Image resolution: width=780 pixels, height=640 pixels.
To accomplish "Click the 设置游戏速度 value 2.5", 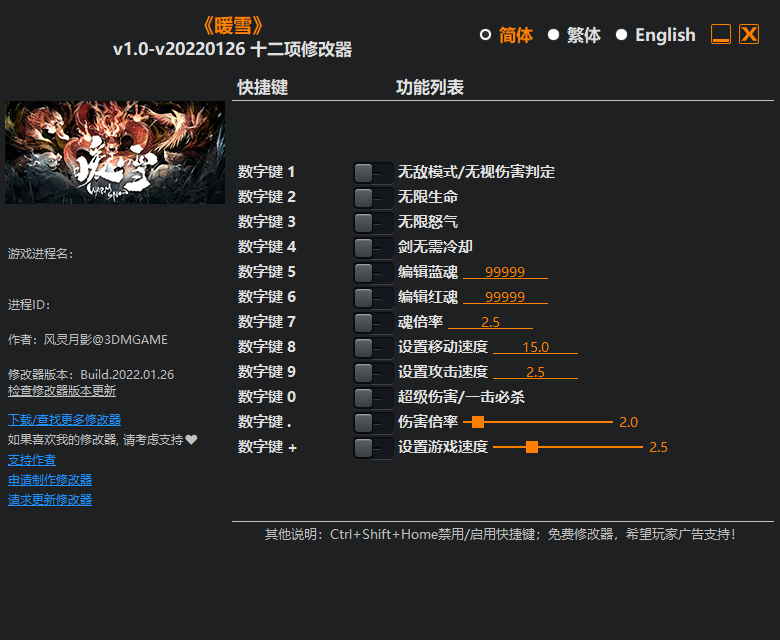I will (x=658, y=447).
